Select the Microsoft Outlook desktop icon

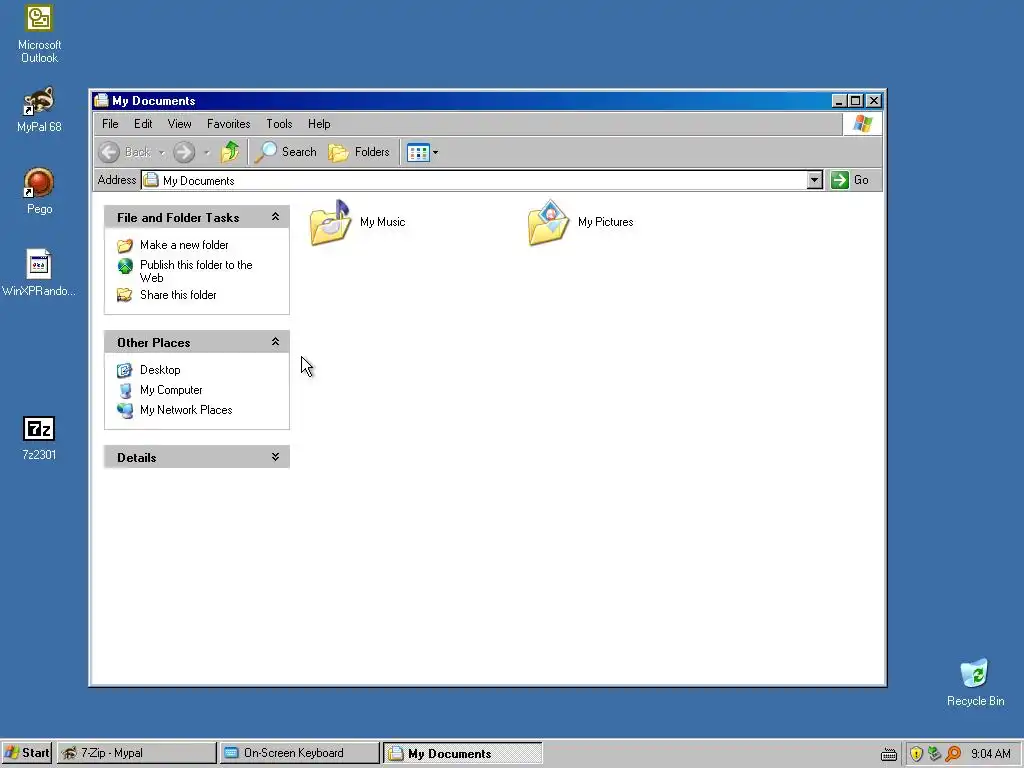tap(39, 34)
